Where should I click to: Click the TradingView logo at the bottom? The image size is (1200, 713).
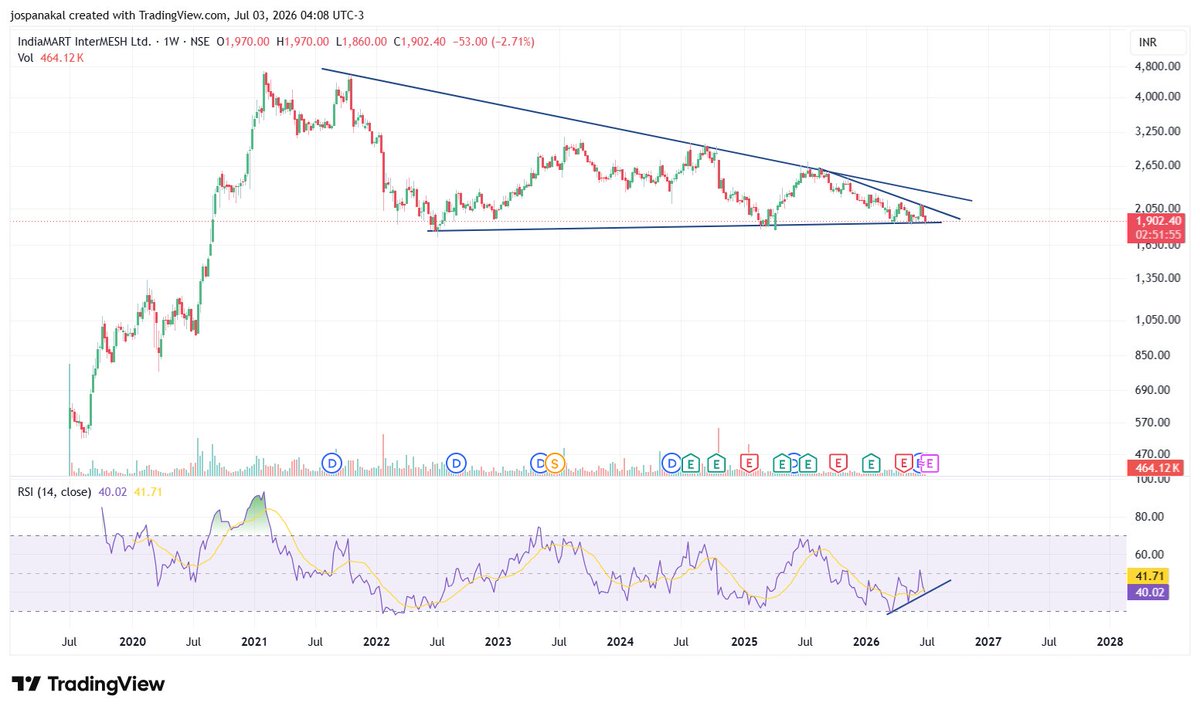click(88, 685)
